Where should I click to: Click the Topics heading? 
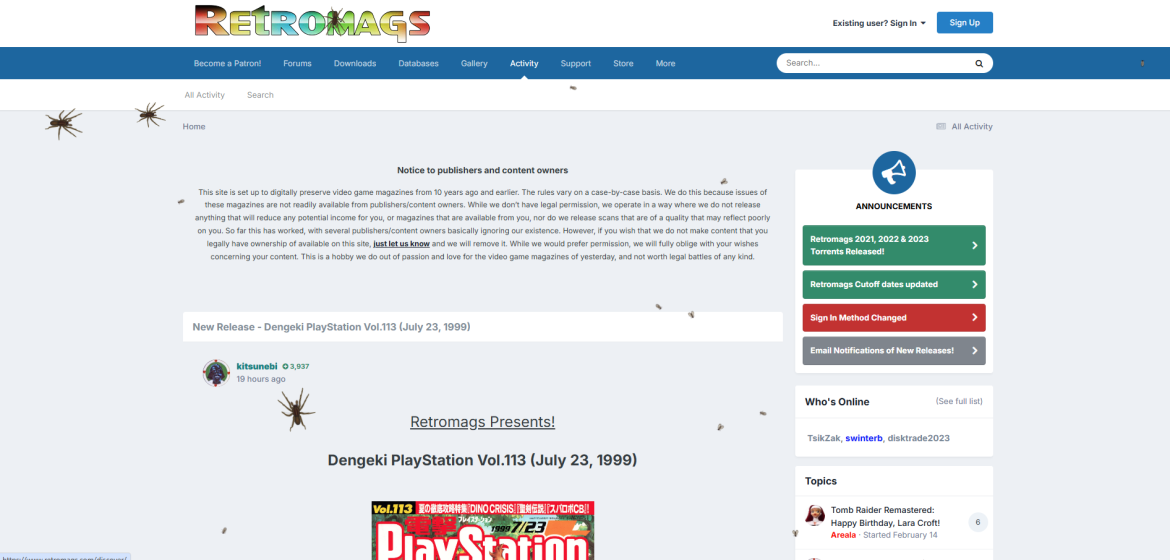(x=821, y=481)
